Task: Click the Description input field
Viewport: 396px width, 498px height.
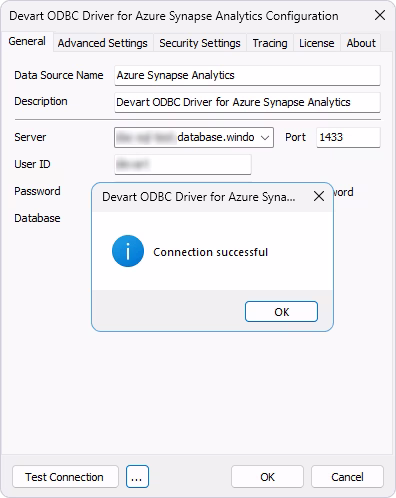Action: (x=247, y=102)
